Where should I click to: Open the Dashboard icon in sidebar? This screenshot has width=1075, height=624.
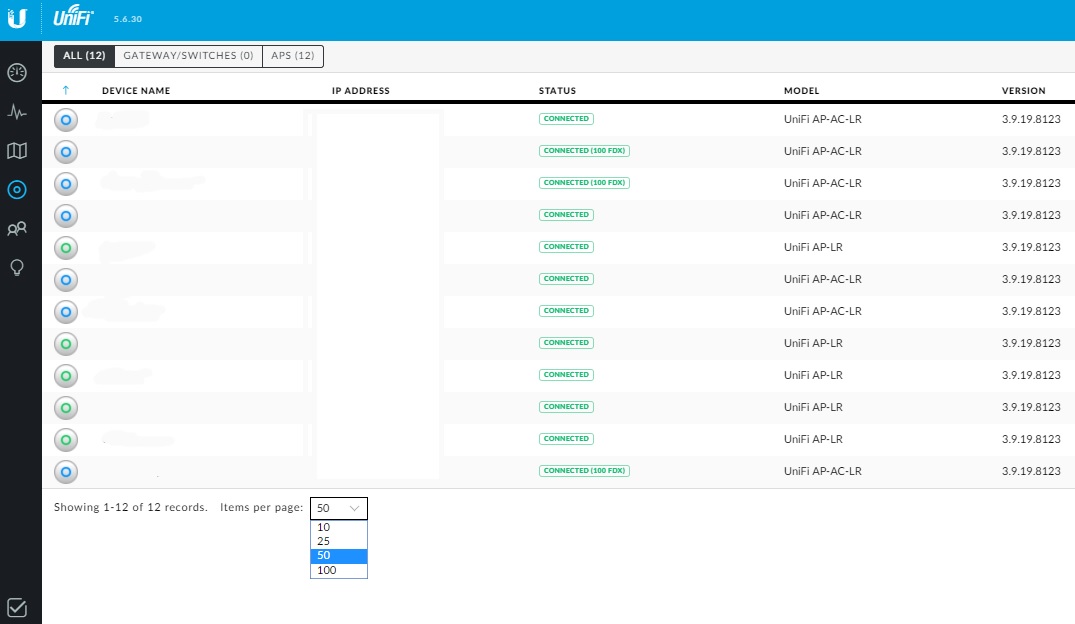click(x=17, y=73)
